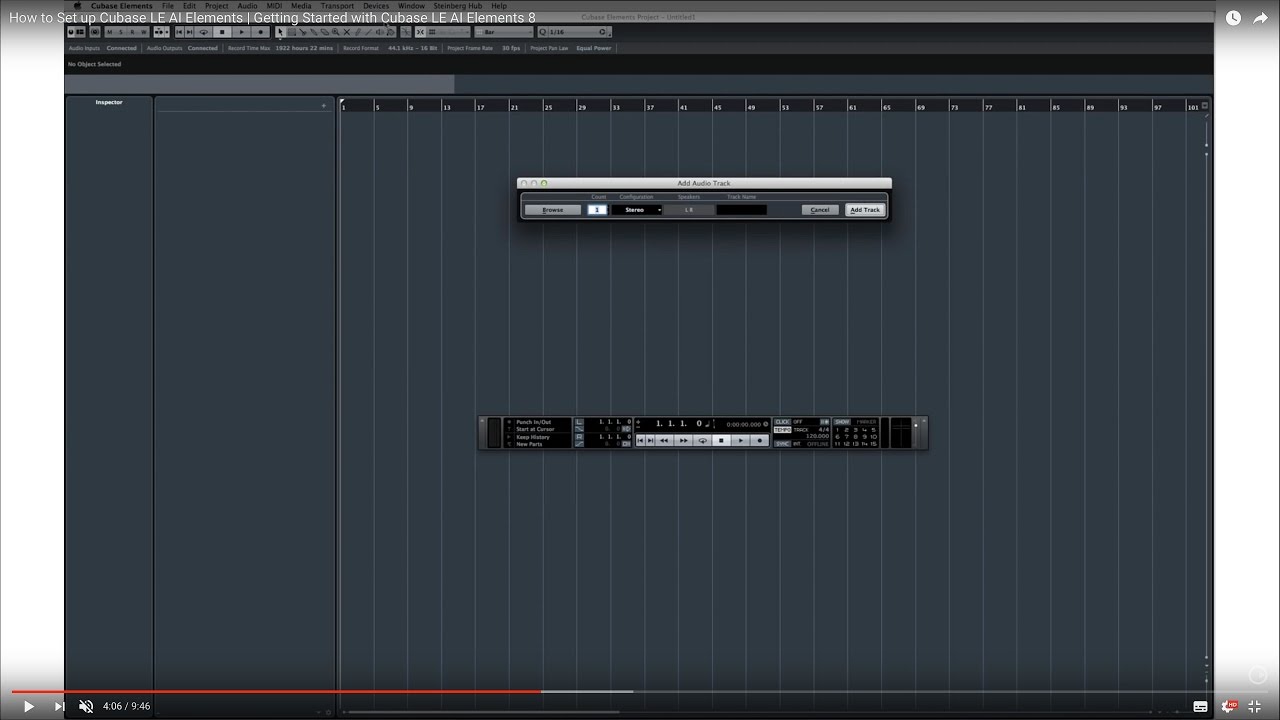Go to previous marker in top toolbar
Screen dimensions: 1280x720
pos(179,32)
